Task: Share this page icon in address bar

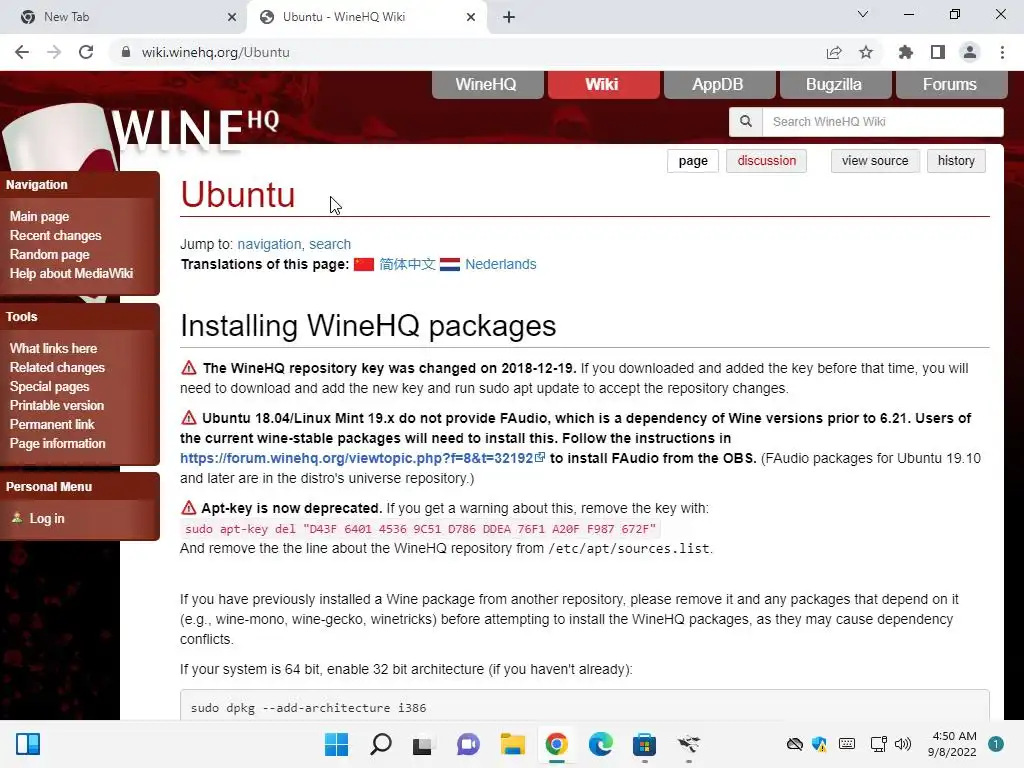Action: pos(834,52)
